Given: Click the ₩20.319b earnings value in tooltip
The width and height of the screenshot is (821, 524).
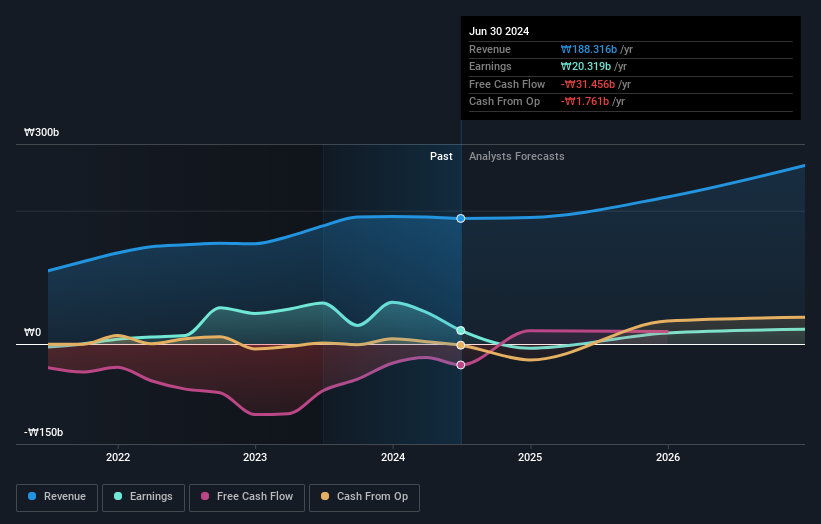Looking at the screenshot, I should click(585, 66).
